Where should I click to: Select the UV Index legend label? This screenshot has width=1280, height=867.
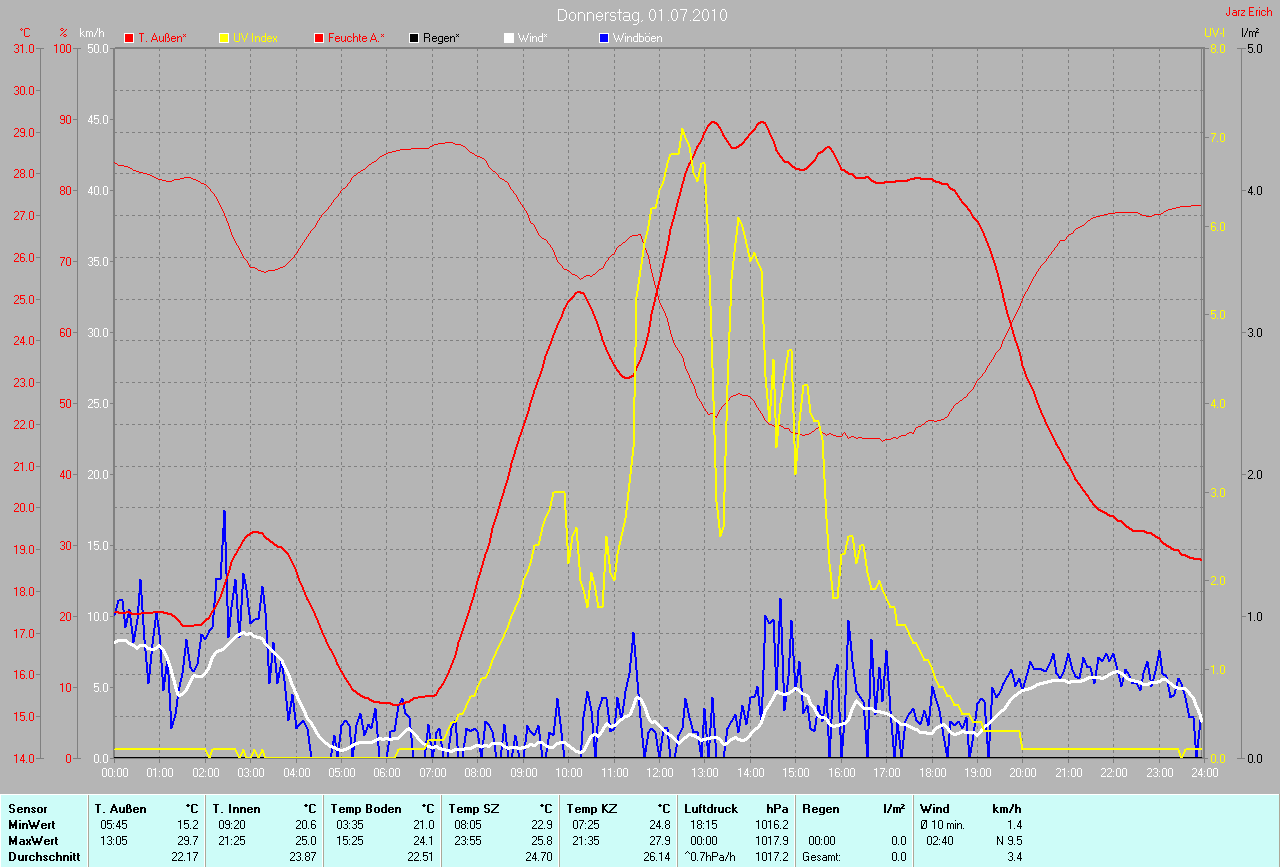pyautogui.click(x=255, y=38)
